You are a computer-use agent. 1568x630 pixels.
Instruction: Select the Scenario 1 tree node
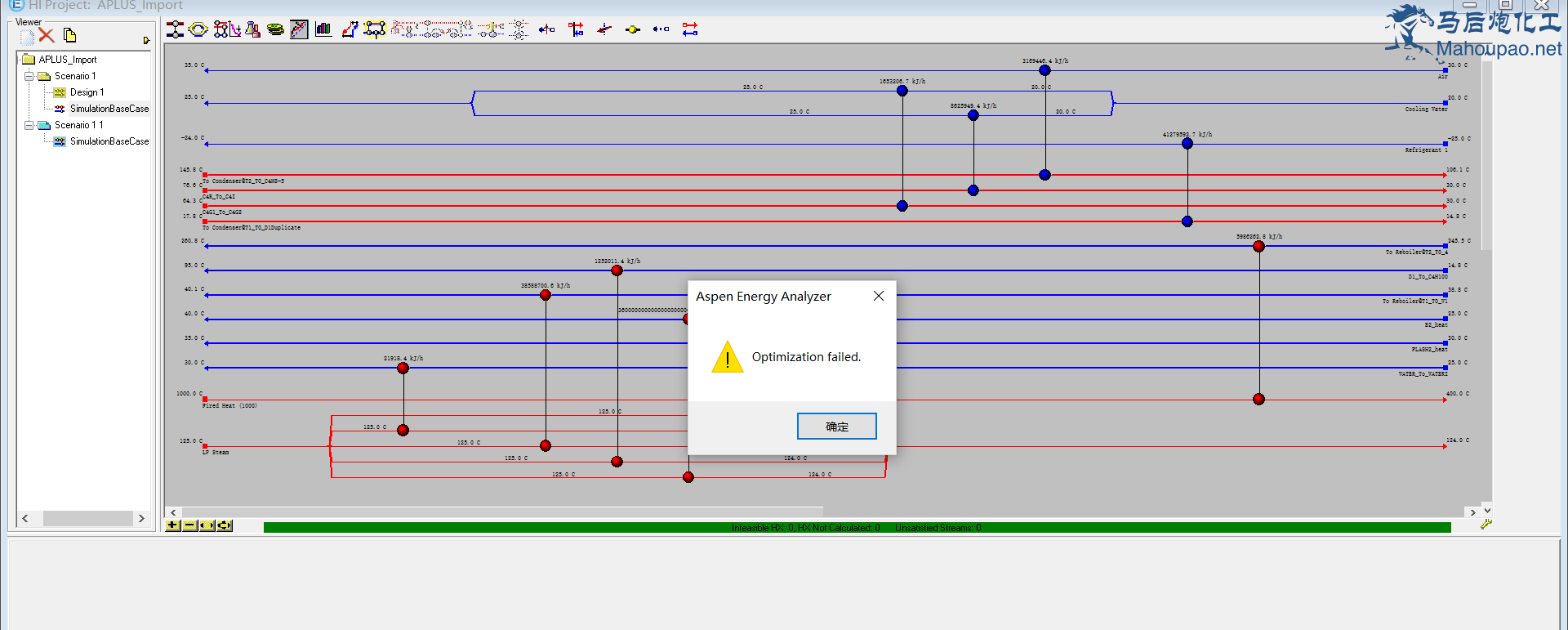75,76
